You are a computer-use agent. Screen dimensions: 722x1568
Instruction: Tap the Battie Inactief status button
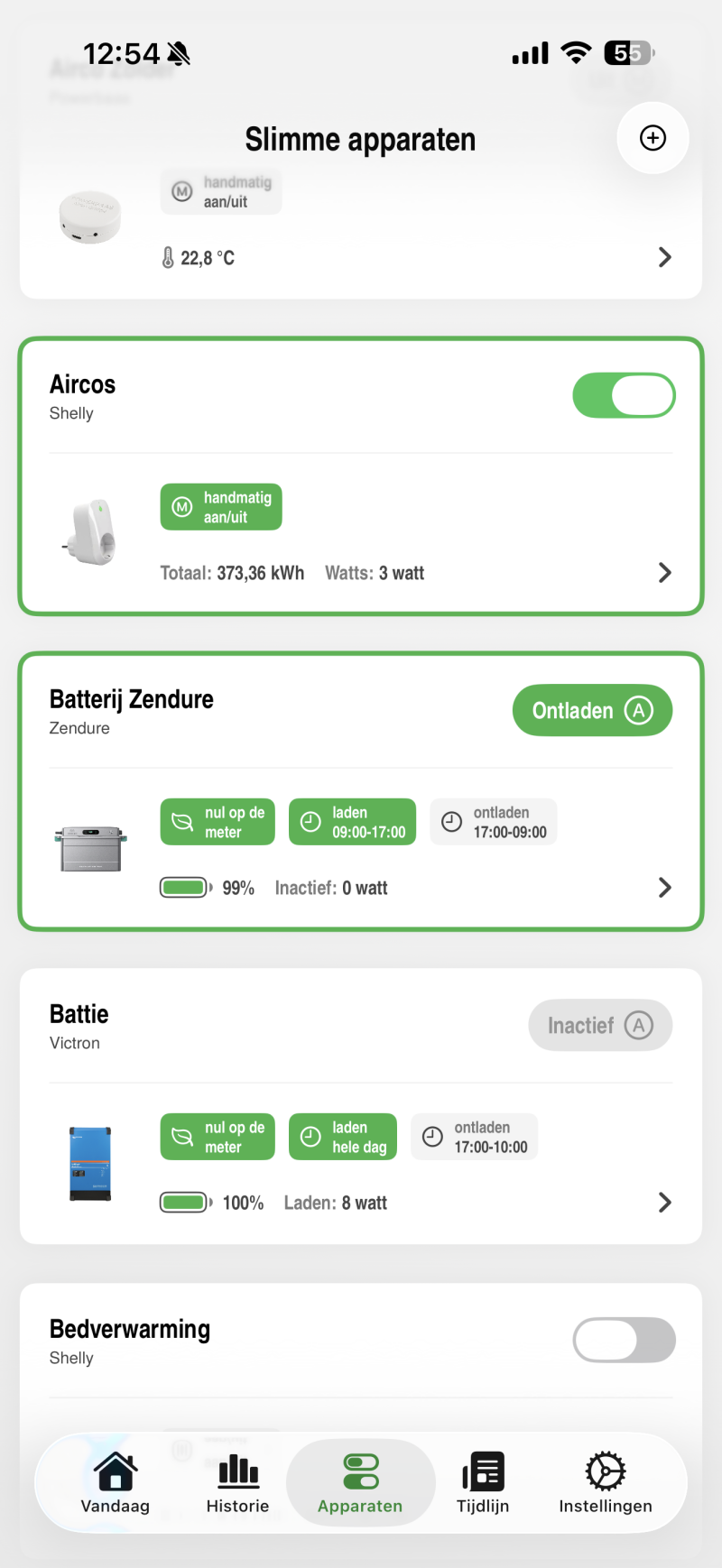point(600,1025)
